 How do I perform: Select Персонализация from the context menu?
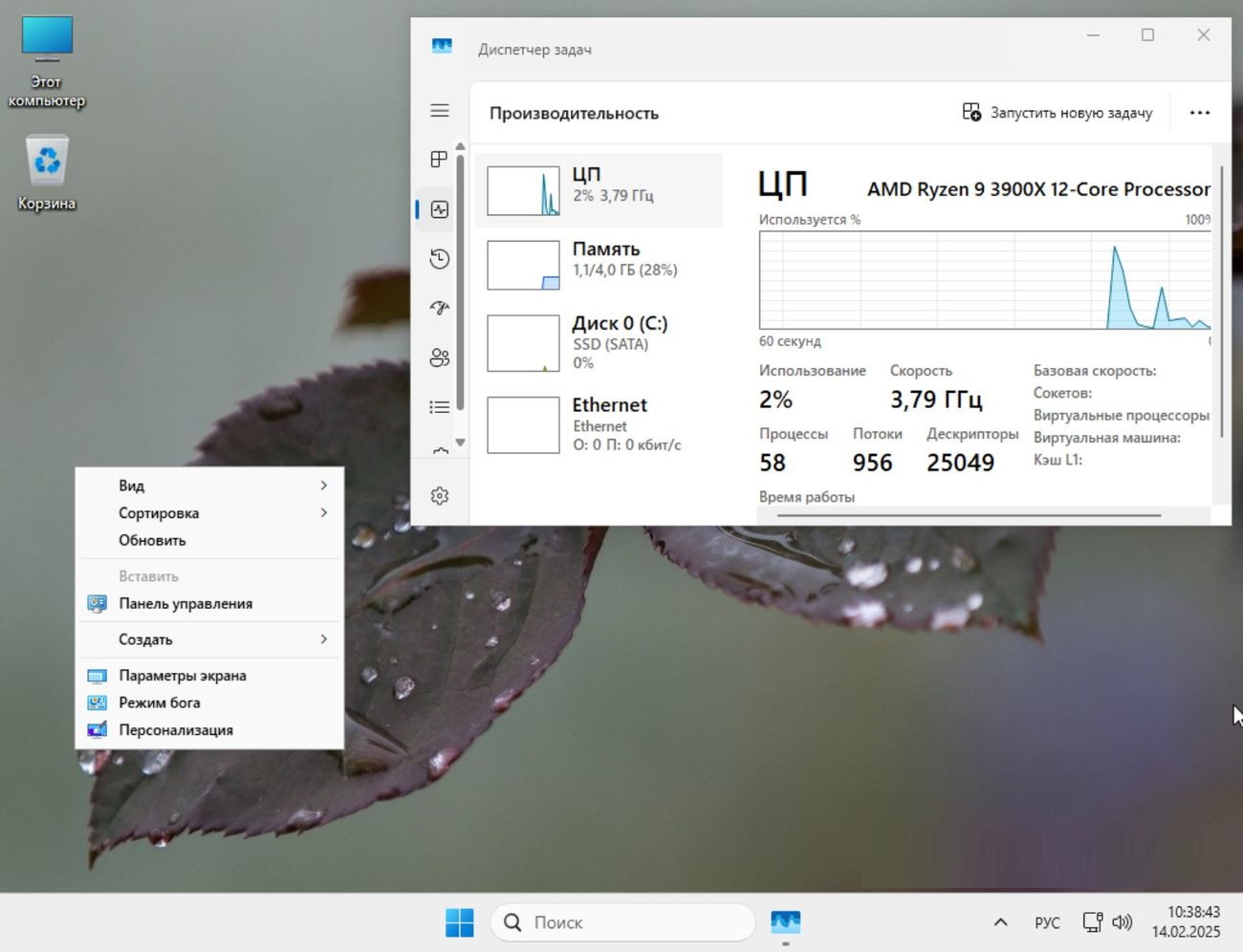coord(176,730)
